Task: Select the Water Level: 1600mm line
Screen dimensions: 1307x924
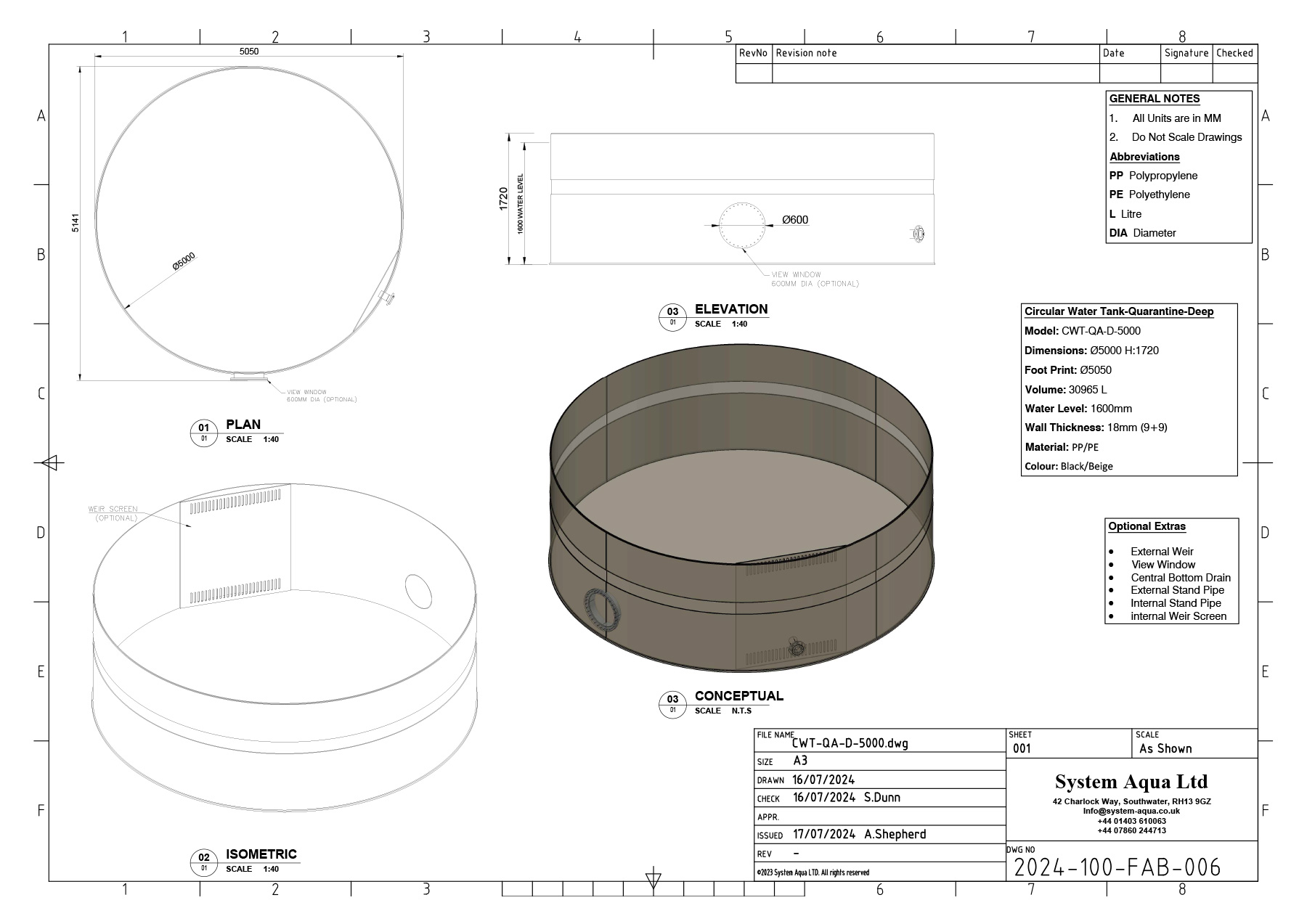Action: pos(1078,409)
